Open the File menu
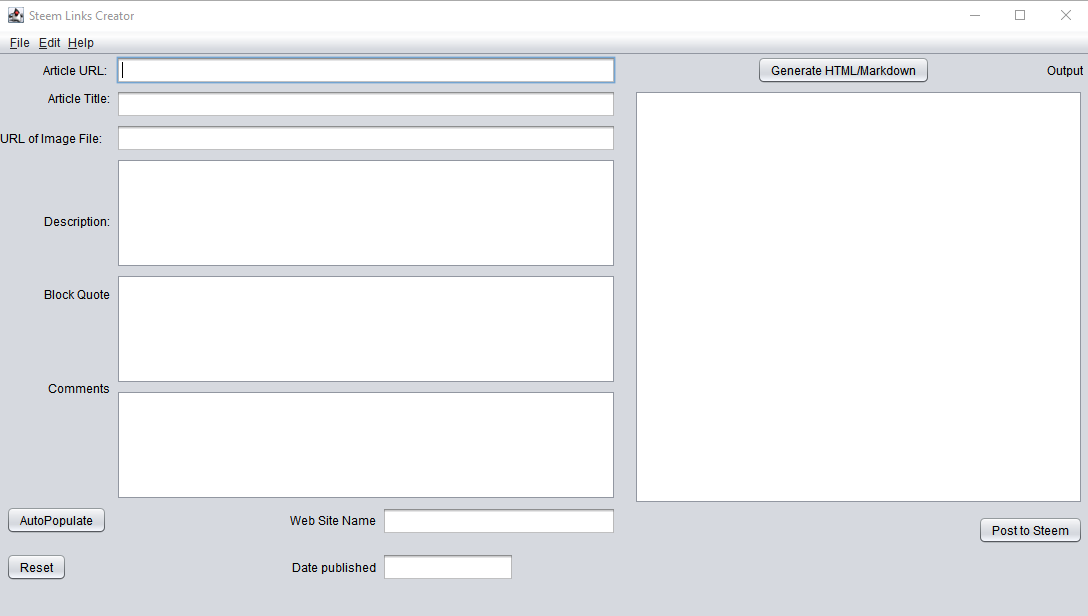Screen dimensions: 1088x616 (19, 43)
